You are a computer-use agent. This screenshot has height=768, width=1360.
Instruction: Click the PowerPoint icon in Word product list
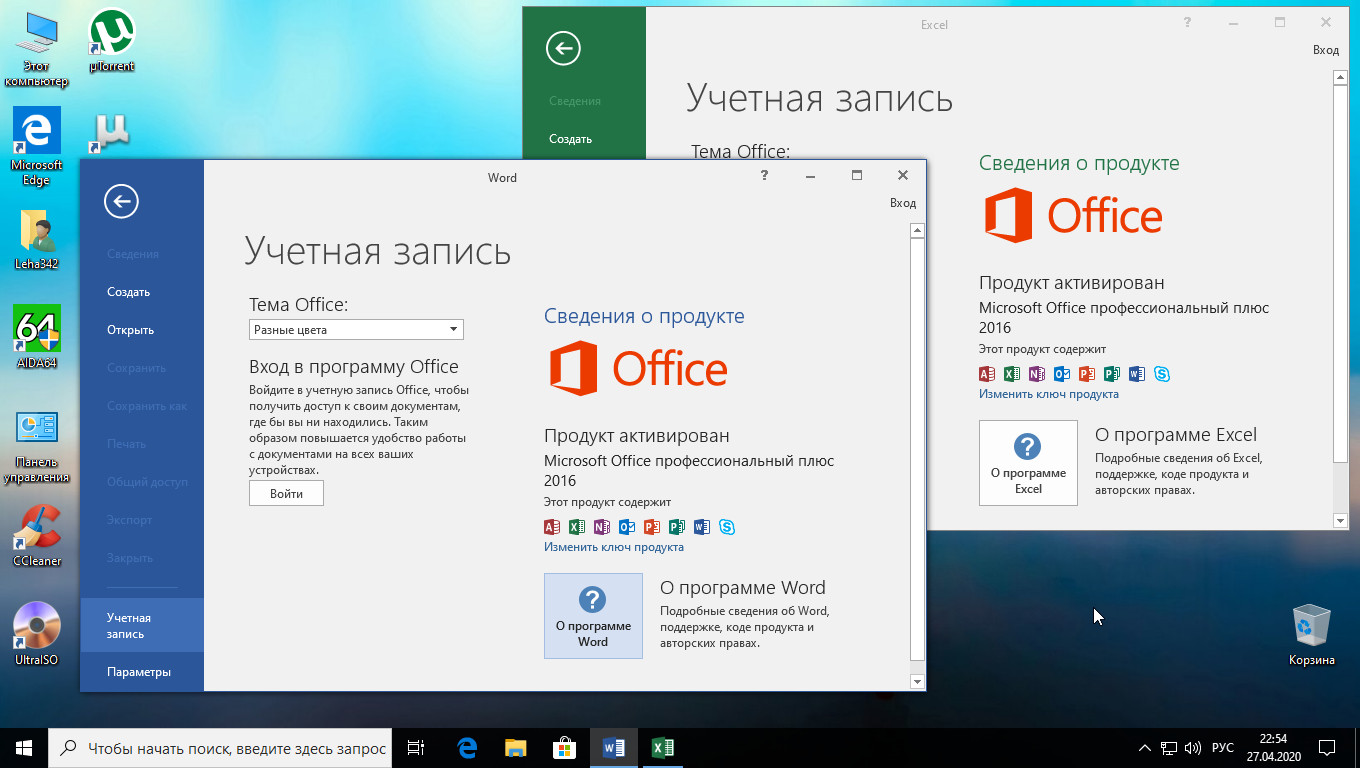pyautogui.click(x=652, y=527)
